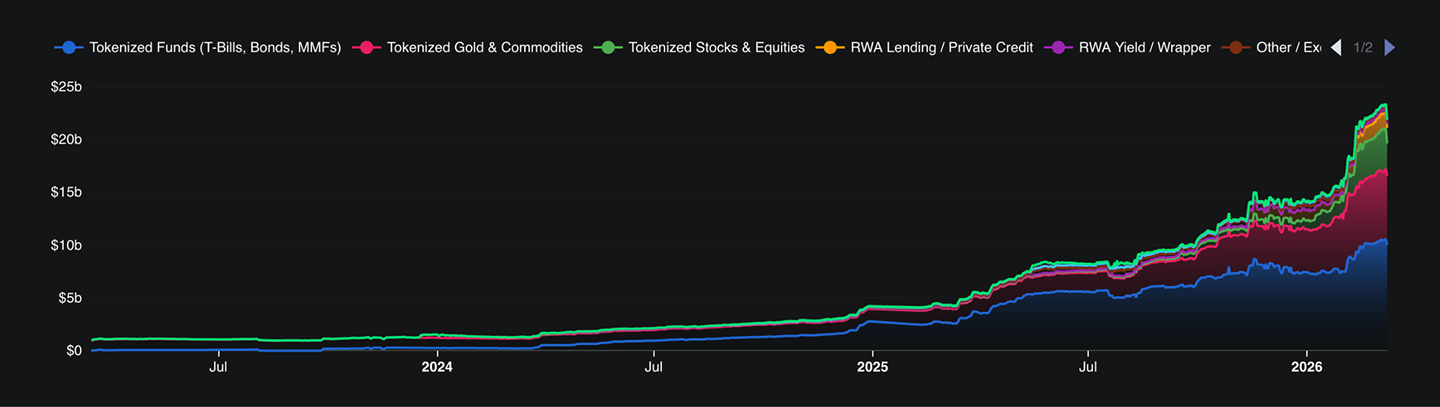Go to previous legend page arrow

coord(1336,47)
